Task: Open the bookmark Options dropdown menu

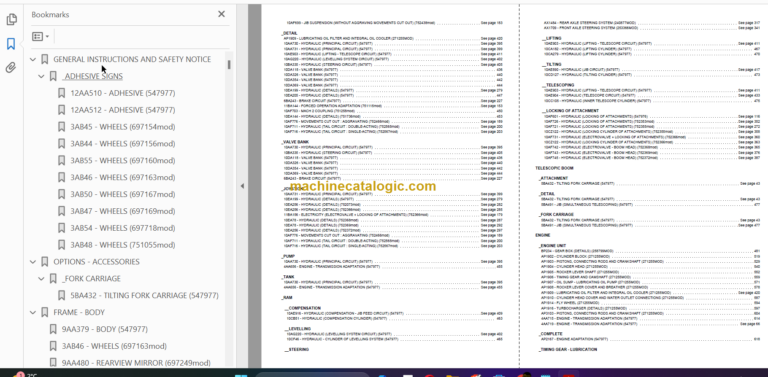Action: [40, 36]
